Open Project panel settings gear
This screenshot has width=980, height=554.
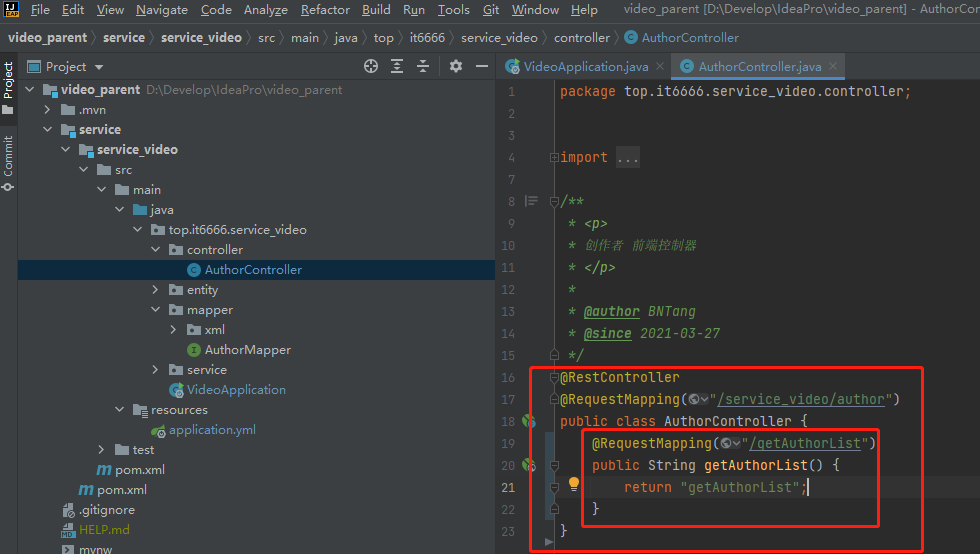[x=456, y=66]
